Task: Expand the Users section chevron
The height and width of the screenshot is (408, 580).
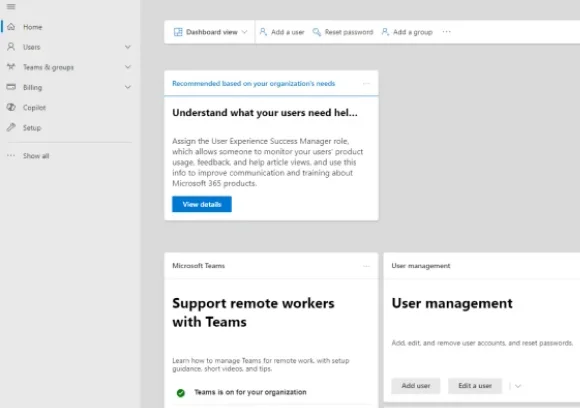Action: (x=128, y=47)
